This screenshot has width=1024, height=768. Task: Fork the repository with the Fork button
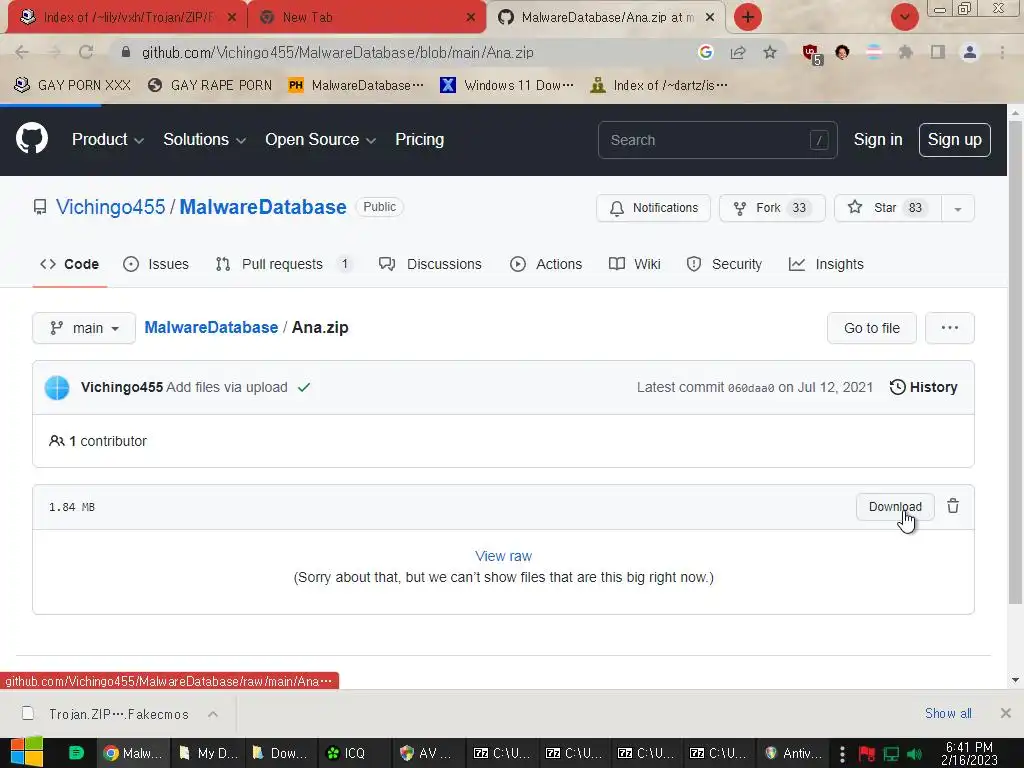[772, 208]
